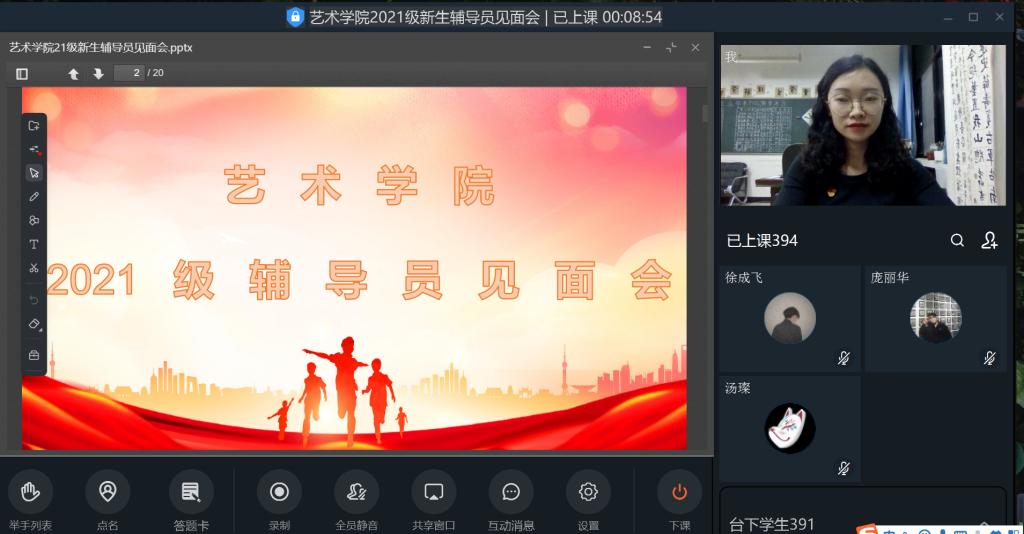Viewport: 1024px width, 534px height.
Task: Select the text tool in annotation bar
Action: coord(34,244)
